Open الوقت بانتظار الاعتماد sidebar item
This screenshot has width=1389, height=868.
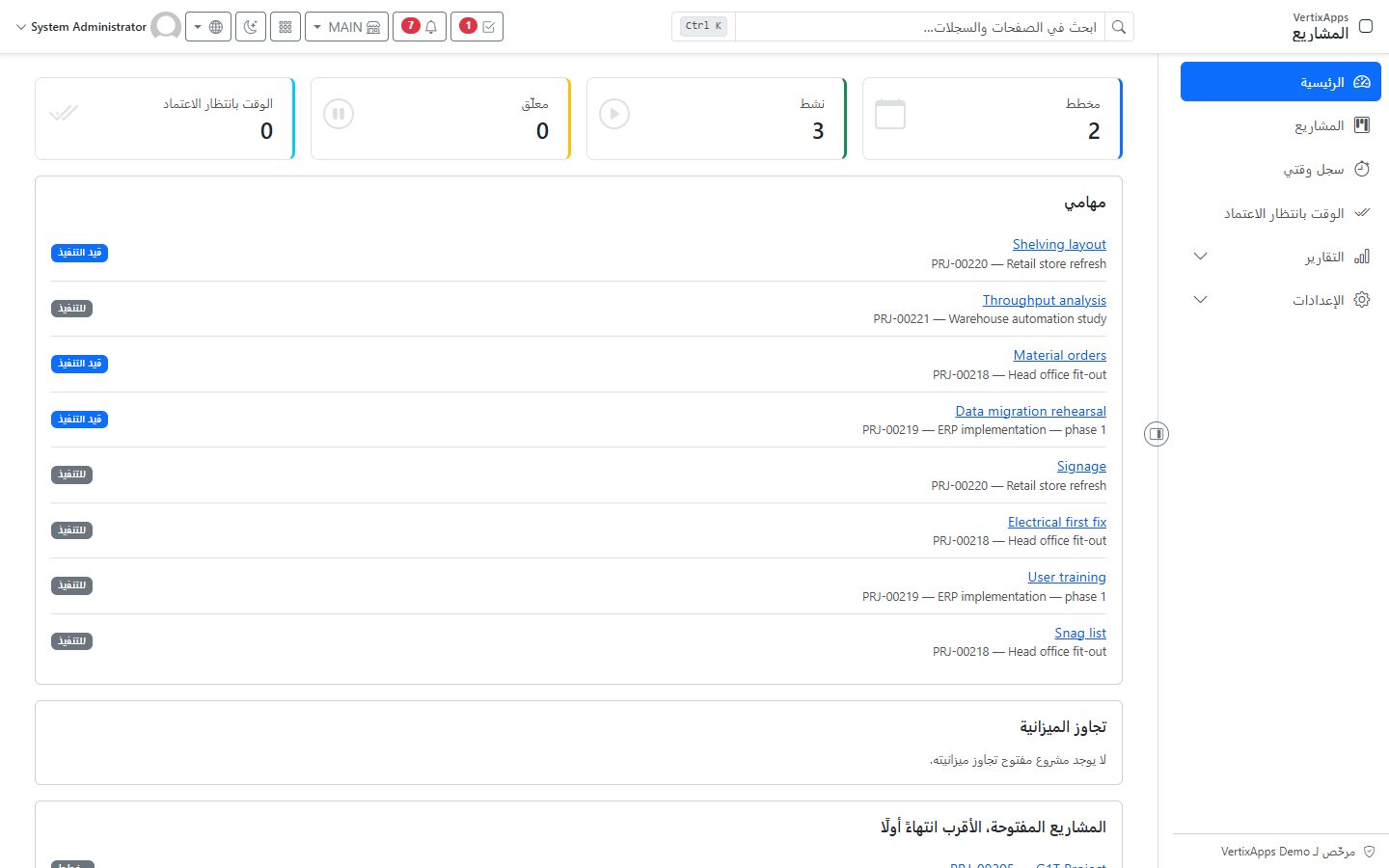[x=1280, y=212]
